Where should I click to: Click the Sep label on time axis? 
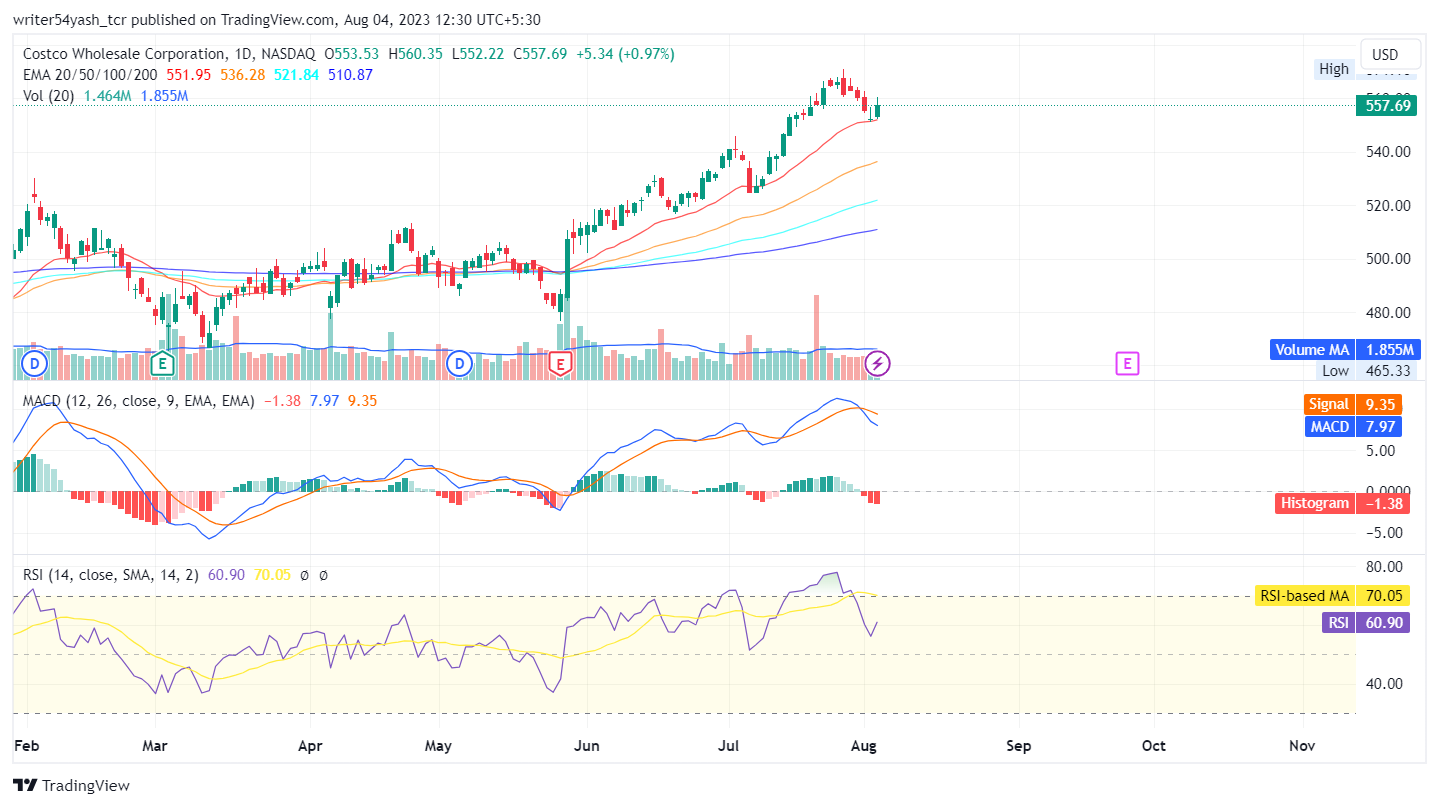point(1018,746)
